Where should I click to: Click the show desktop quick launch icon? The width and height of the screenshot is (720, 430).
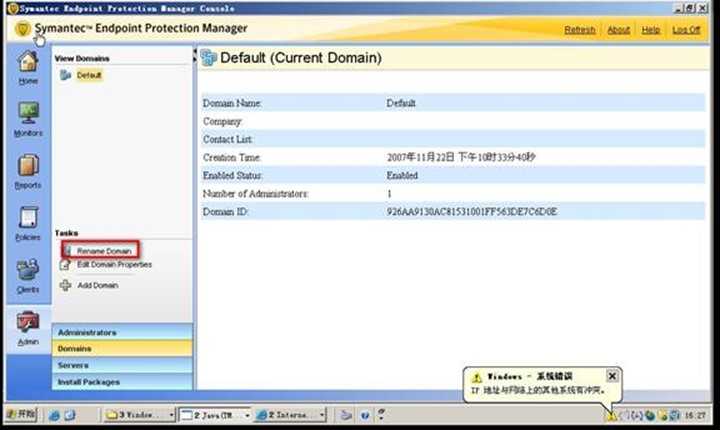pos(70,415)
